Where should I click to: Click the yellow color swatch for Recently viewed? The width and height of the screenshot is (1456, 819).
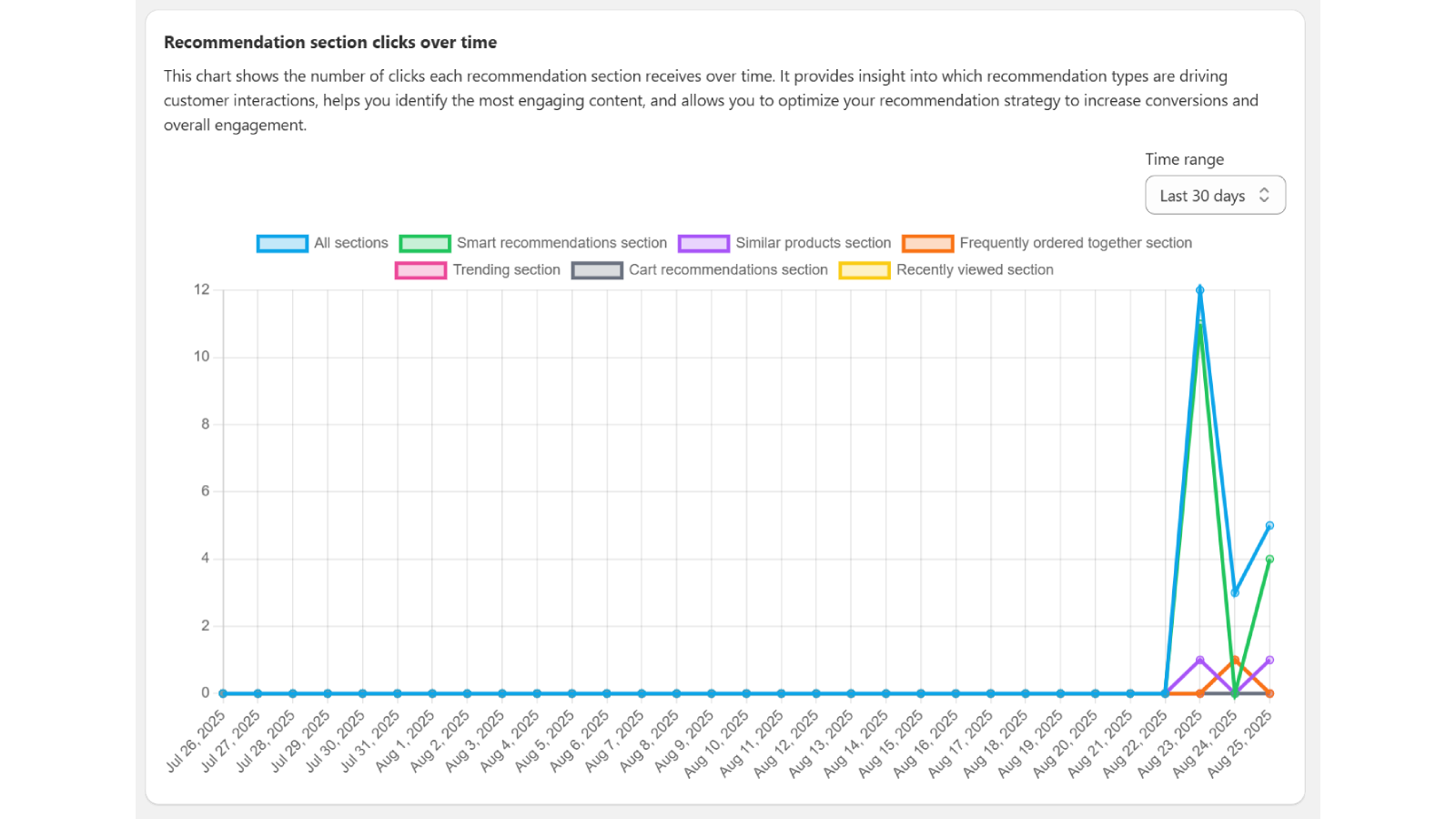coord(864,269)
